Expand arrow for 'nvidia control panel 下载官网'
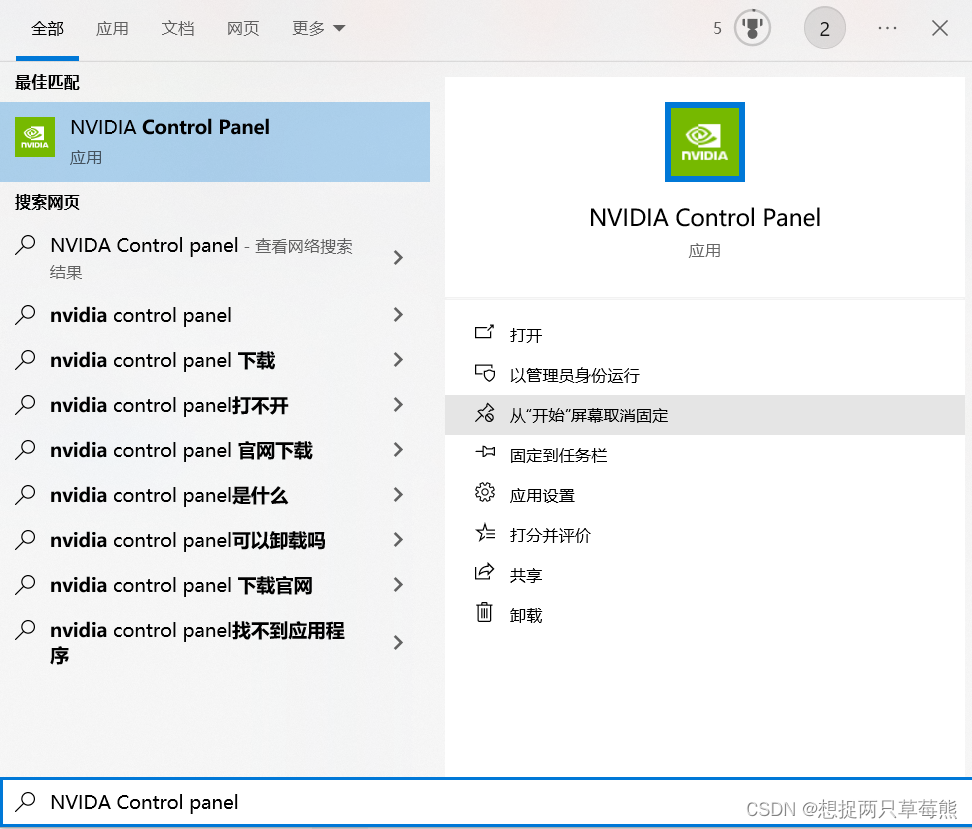 pyautogui.click(x=399, y=585)
